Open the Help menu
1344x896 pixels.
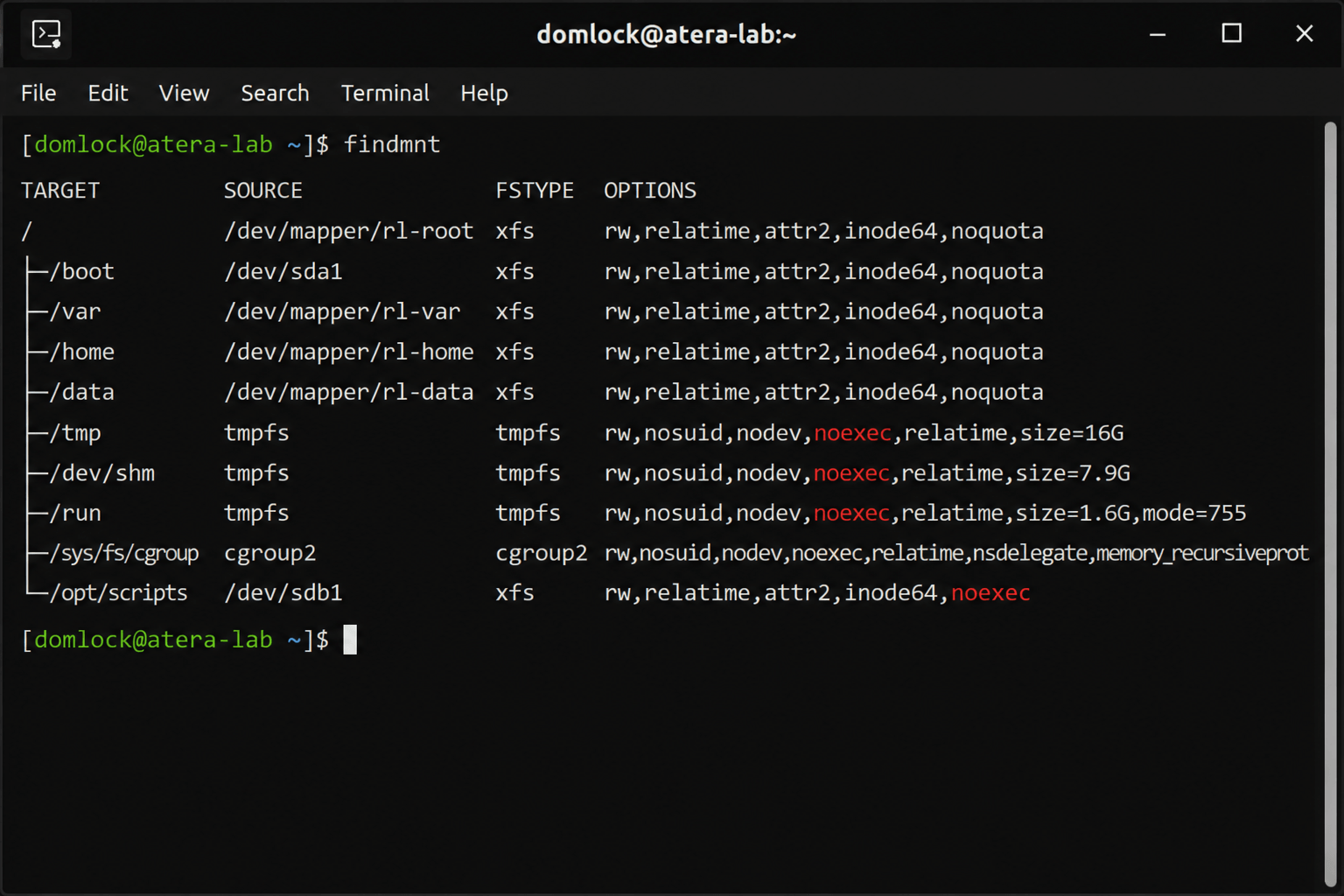pyautogui.click(x=484, y=93)
